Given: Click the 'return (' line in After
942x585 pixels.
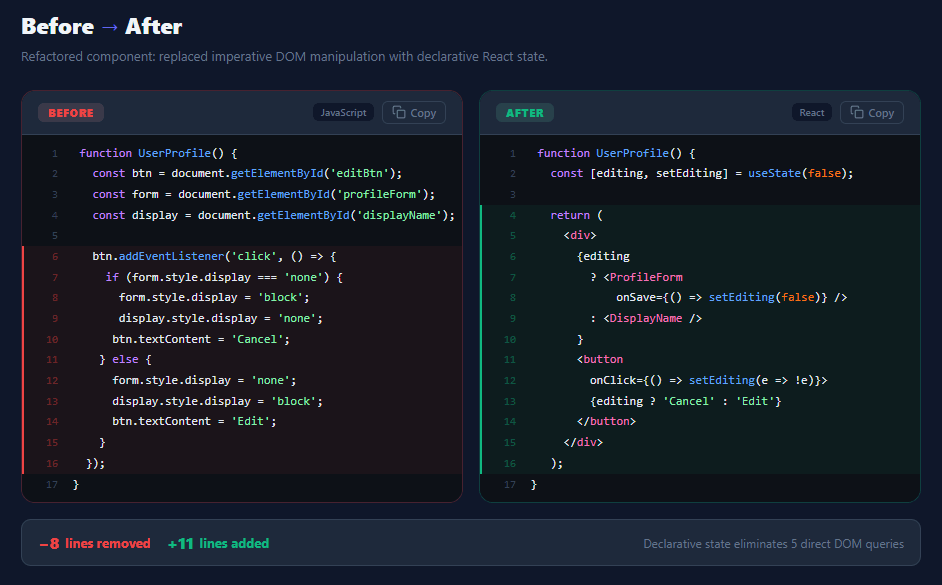Looking at the screenshot, I should pos(700,215).
